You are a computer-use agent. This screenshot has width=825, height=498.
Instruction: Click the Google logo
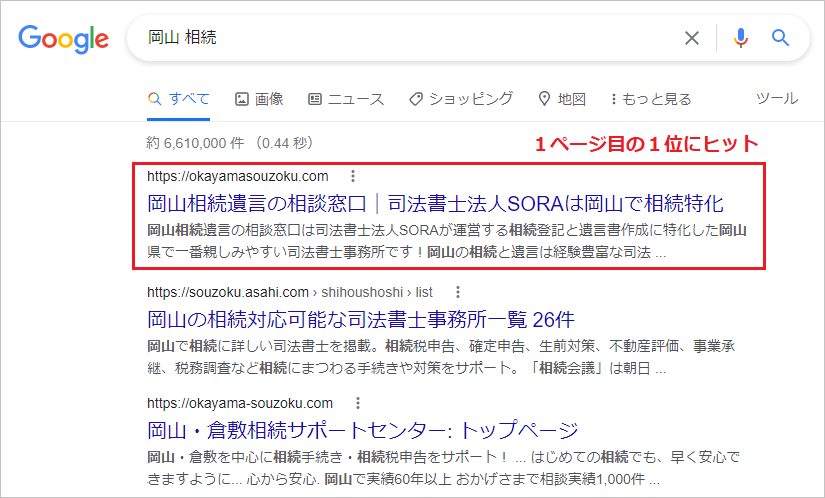pyautogui.click(x=64, y=38)
